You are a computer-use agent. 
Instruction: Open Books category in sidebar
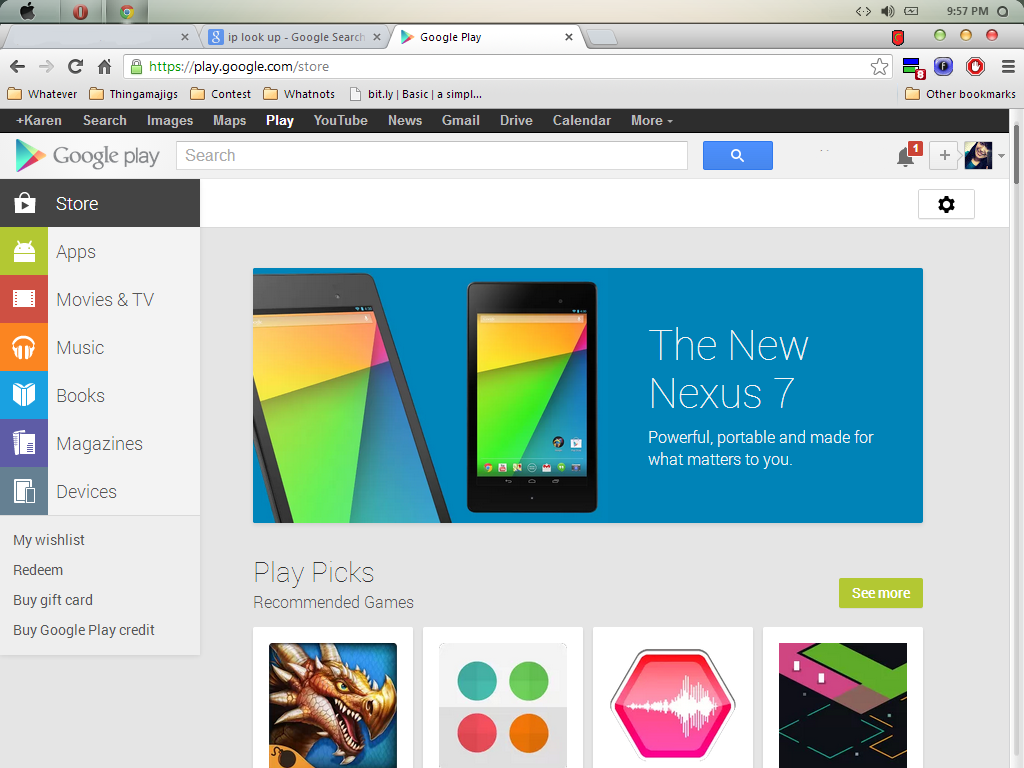click(100, 395)
